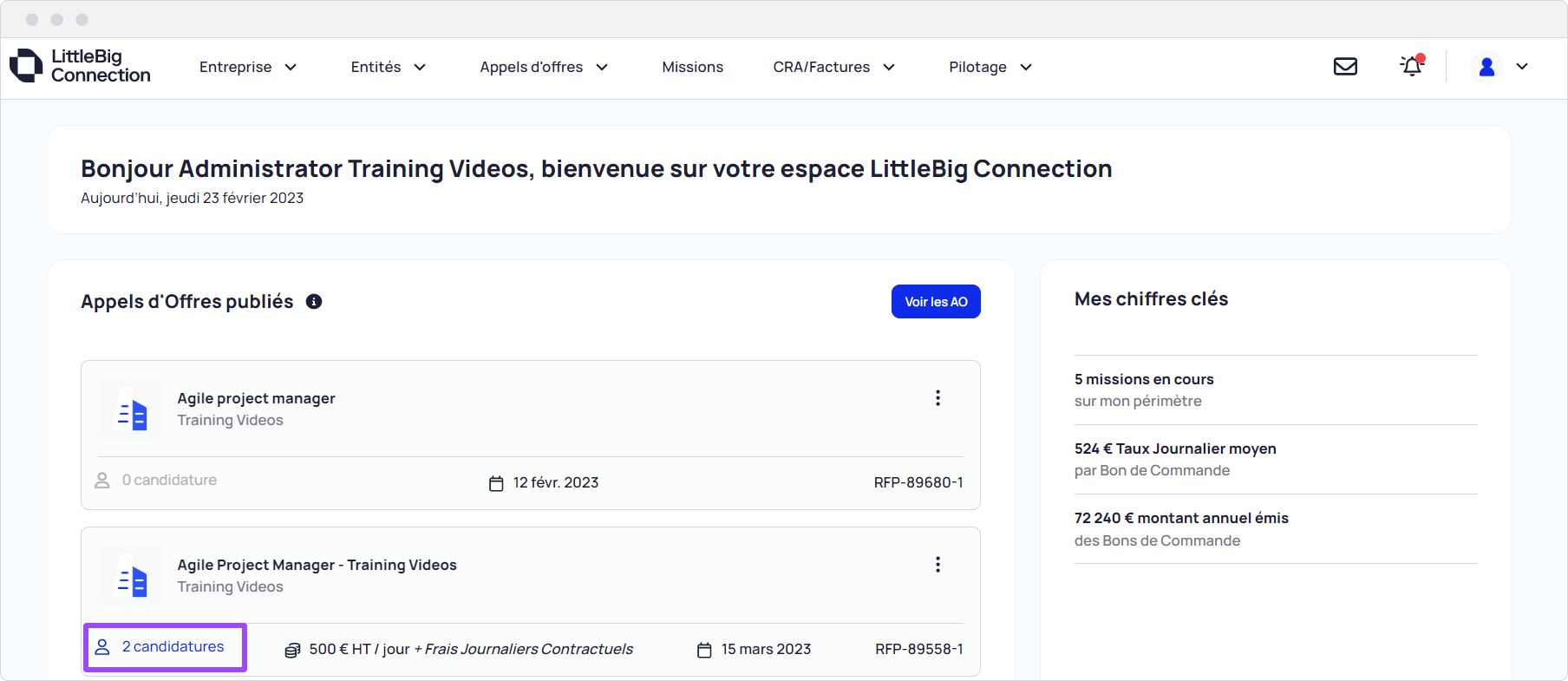Click the date 15 mars 2023
The height and width of the screenshot is (681, 1568).
coord(766,649)
